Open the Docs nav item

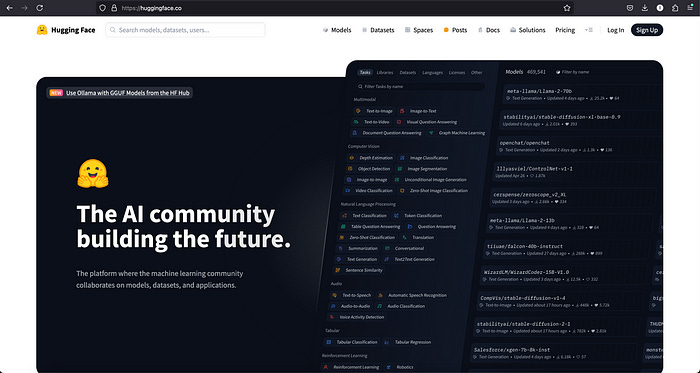coord(489,30)
